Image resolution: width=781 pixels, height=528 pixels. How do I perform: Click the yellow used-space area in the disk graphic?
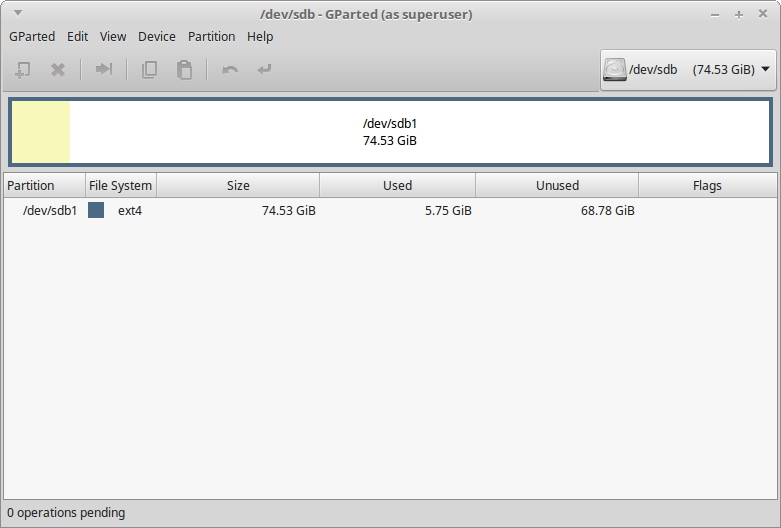[x=41, y=132]
